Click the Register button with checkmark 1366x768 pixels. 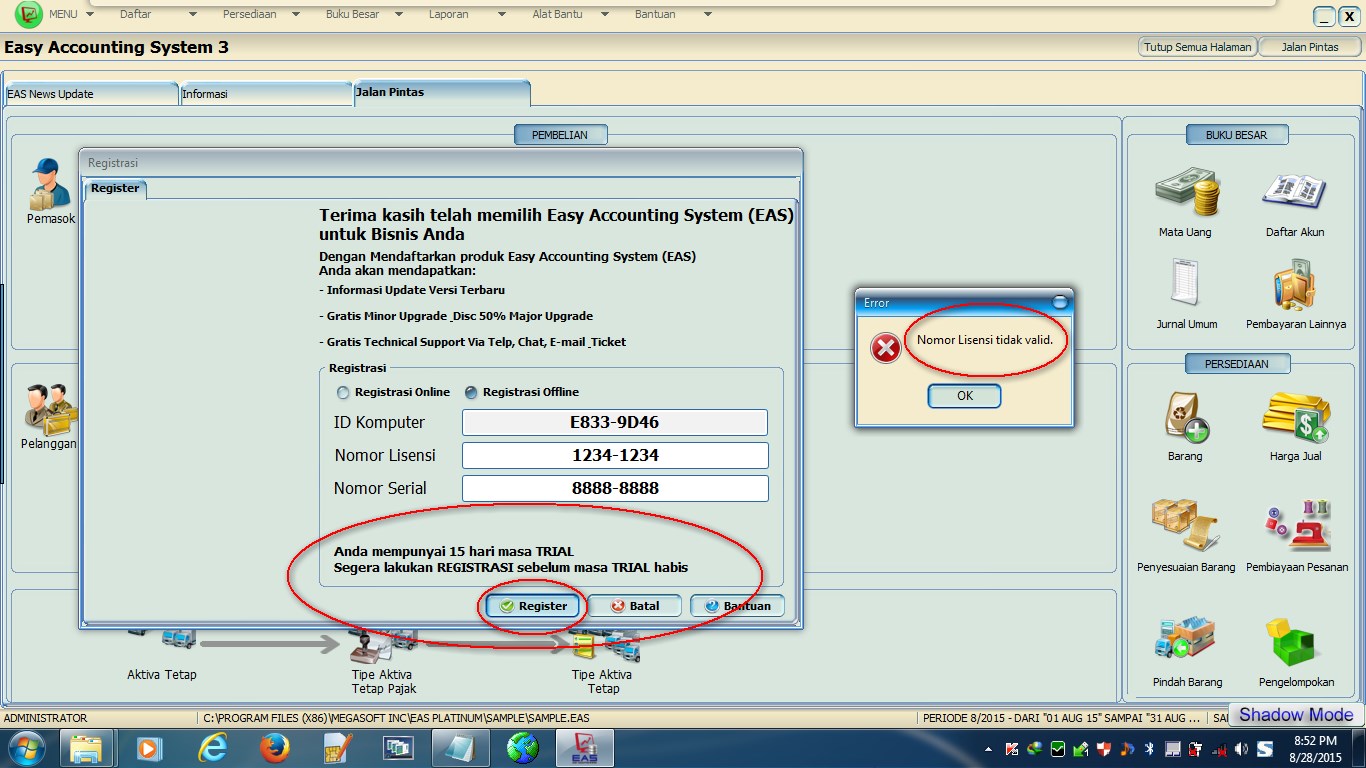coord(533,606)
